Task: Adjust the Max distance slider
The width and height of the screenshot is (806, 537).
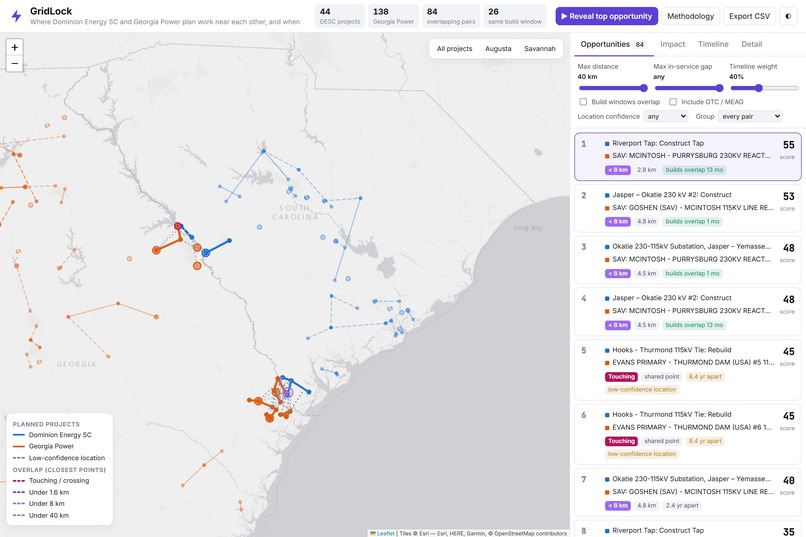Action: [x=612, y=88]
